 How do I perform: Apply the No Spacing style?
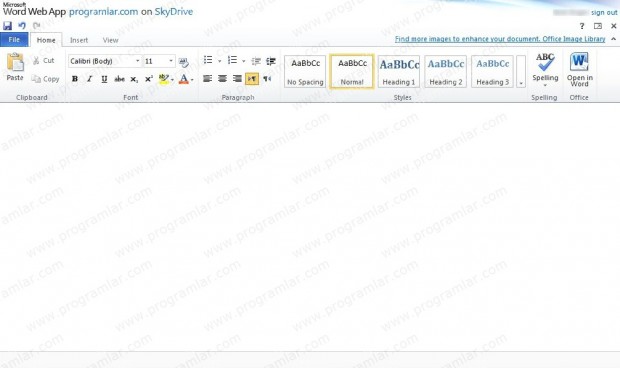click(x=305, y=72)
